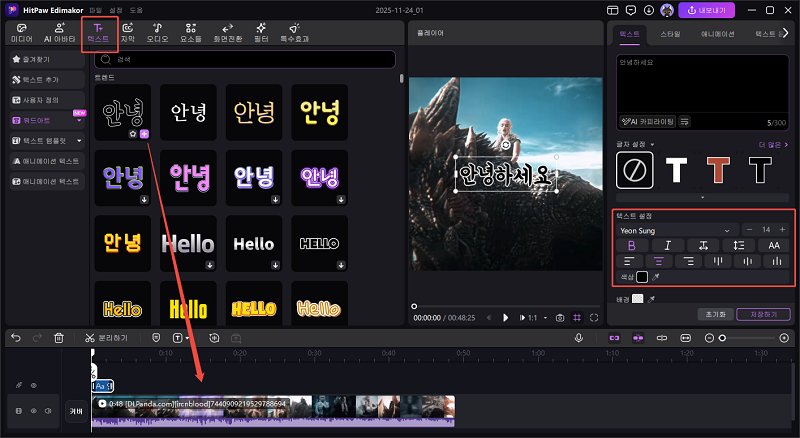Click the layout panel icon in title bar

[613, 10]
